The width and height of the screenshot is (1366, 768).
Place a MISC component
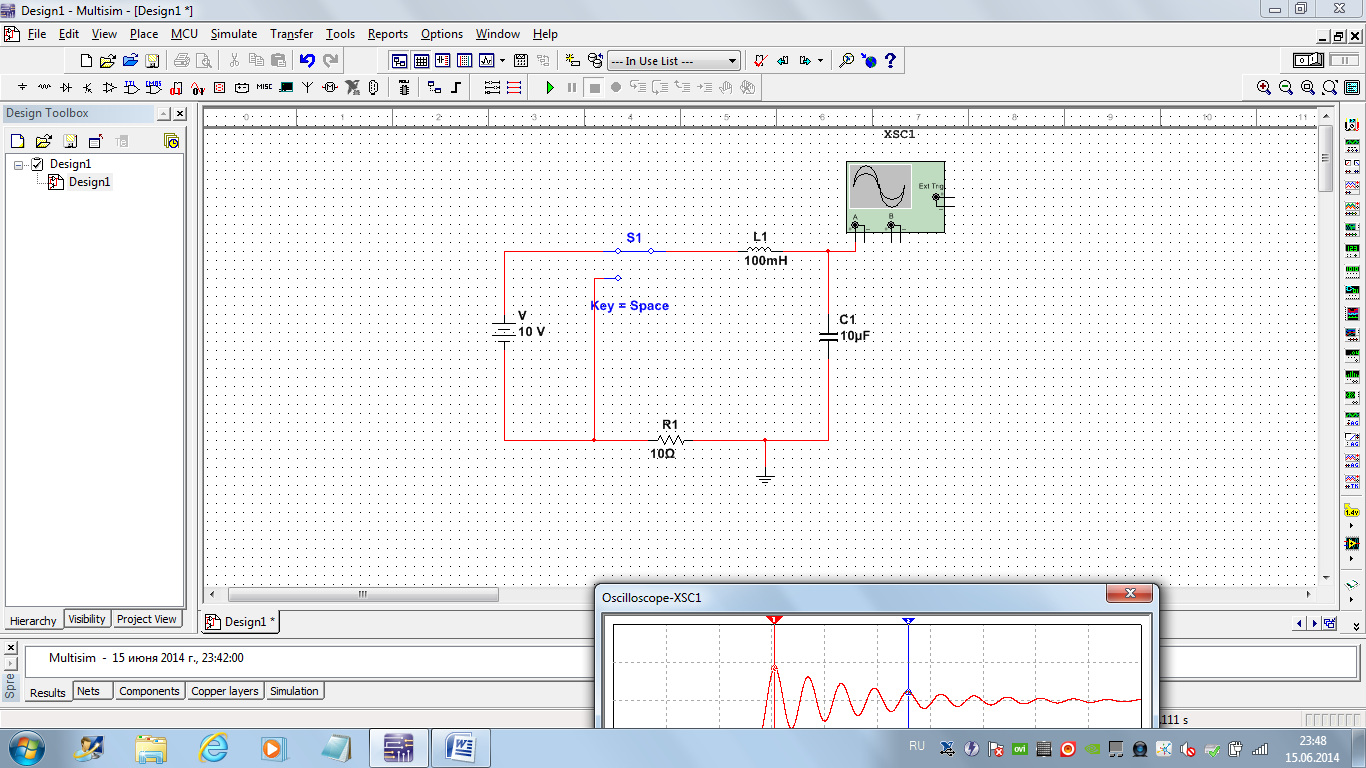click(264, 87)
